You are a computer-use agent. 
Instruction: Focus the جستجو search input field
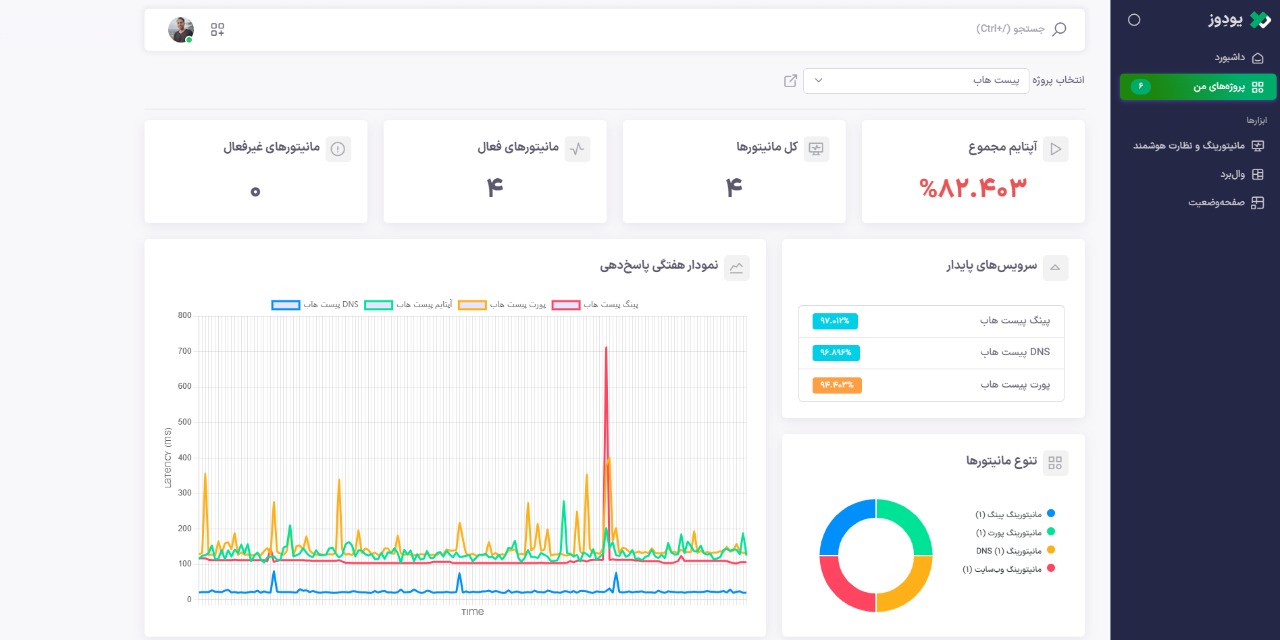[x=900, y=29]
